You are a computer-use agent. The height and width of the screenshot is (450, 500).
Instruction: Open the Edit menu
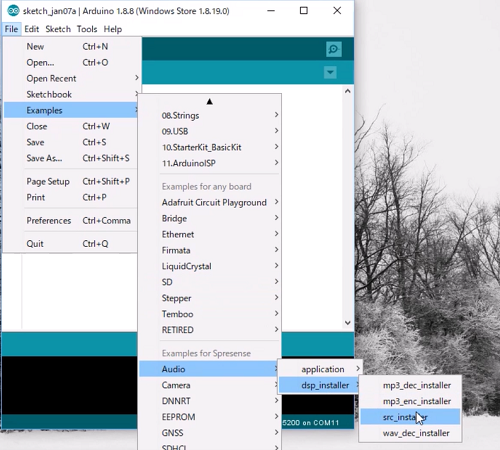tap(32, 29)
